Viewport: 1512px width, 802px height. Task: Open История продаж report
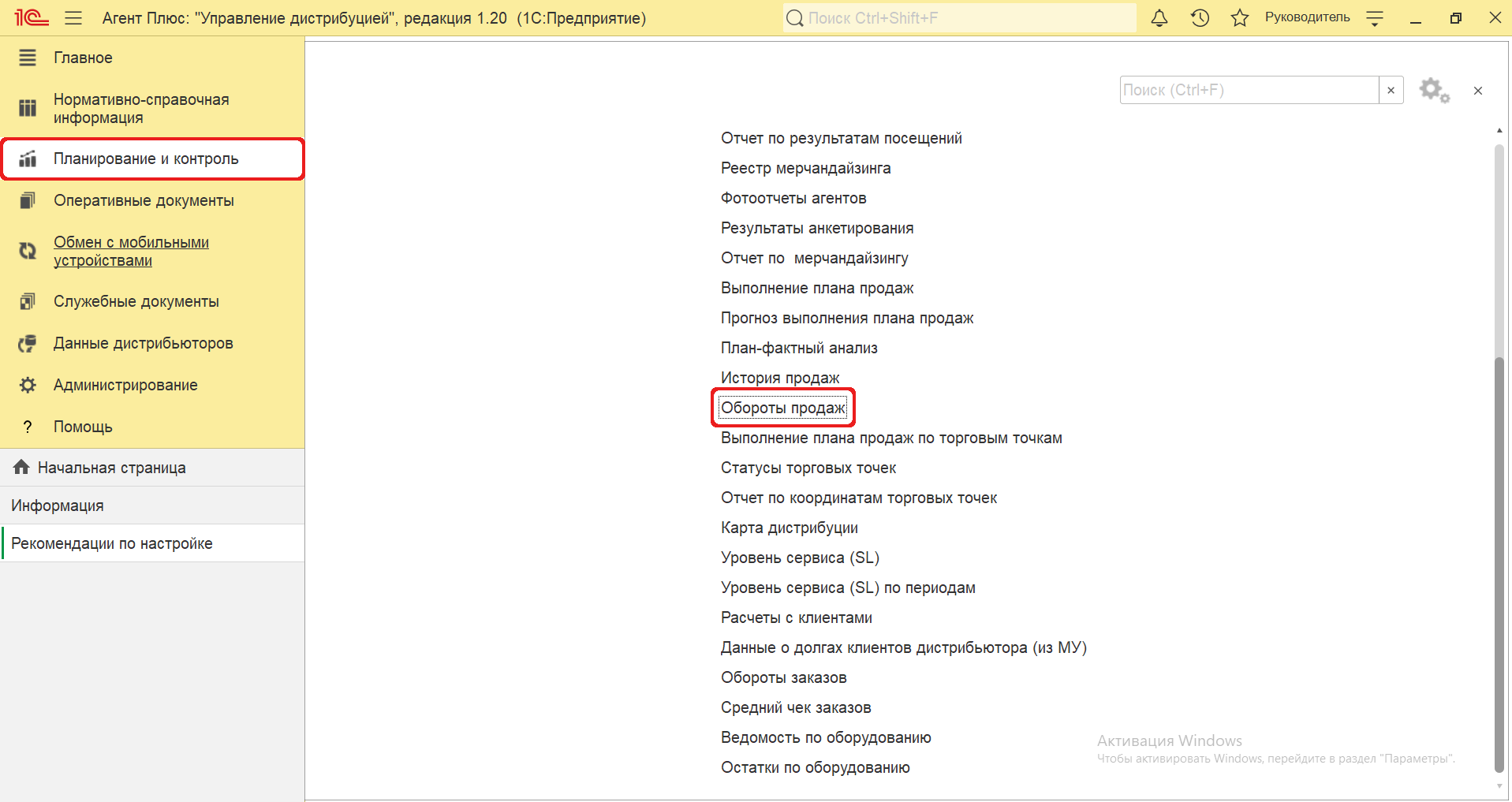[780, 378]
